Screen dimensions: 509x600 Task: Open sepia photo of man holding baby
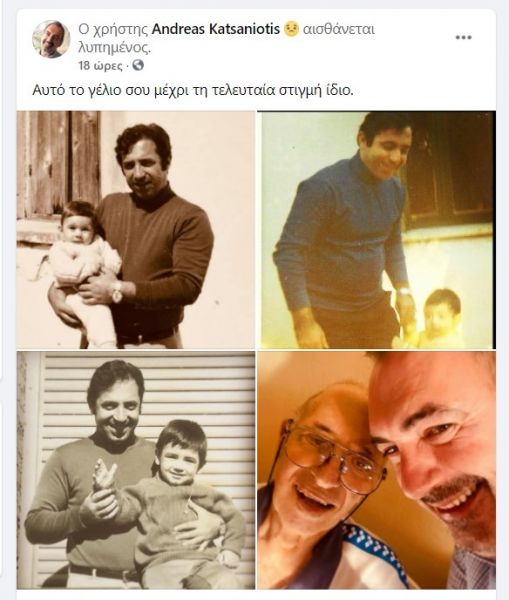(x=136, y=230)
